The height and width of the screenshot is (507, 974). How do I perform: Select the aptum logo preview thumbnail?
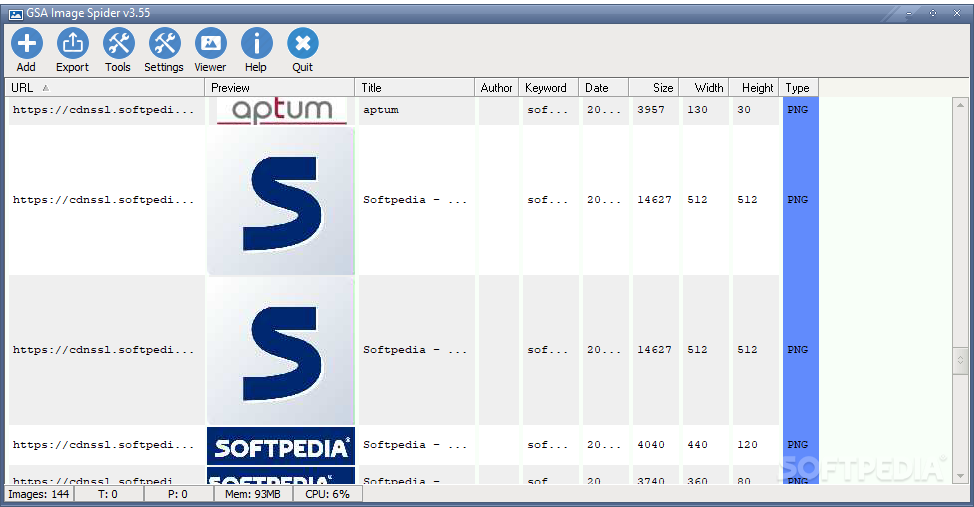click(281, 111)
